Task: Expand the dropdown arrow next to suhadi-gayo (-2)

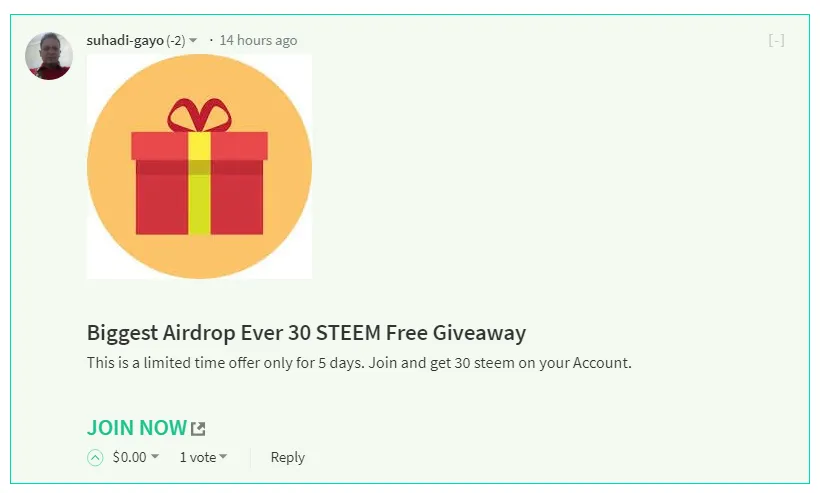Action: 193,40
